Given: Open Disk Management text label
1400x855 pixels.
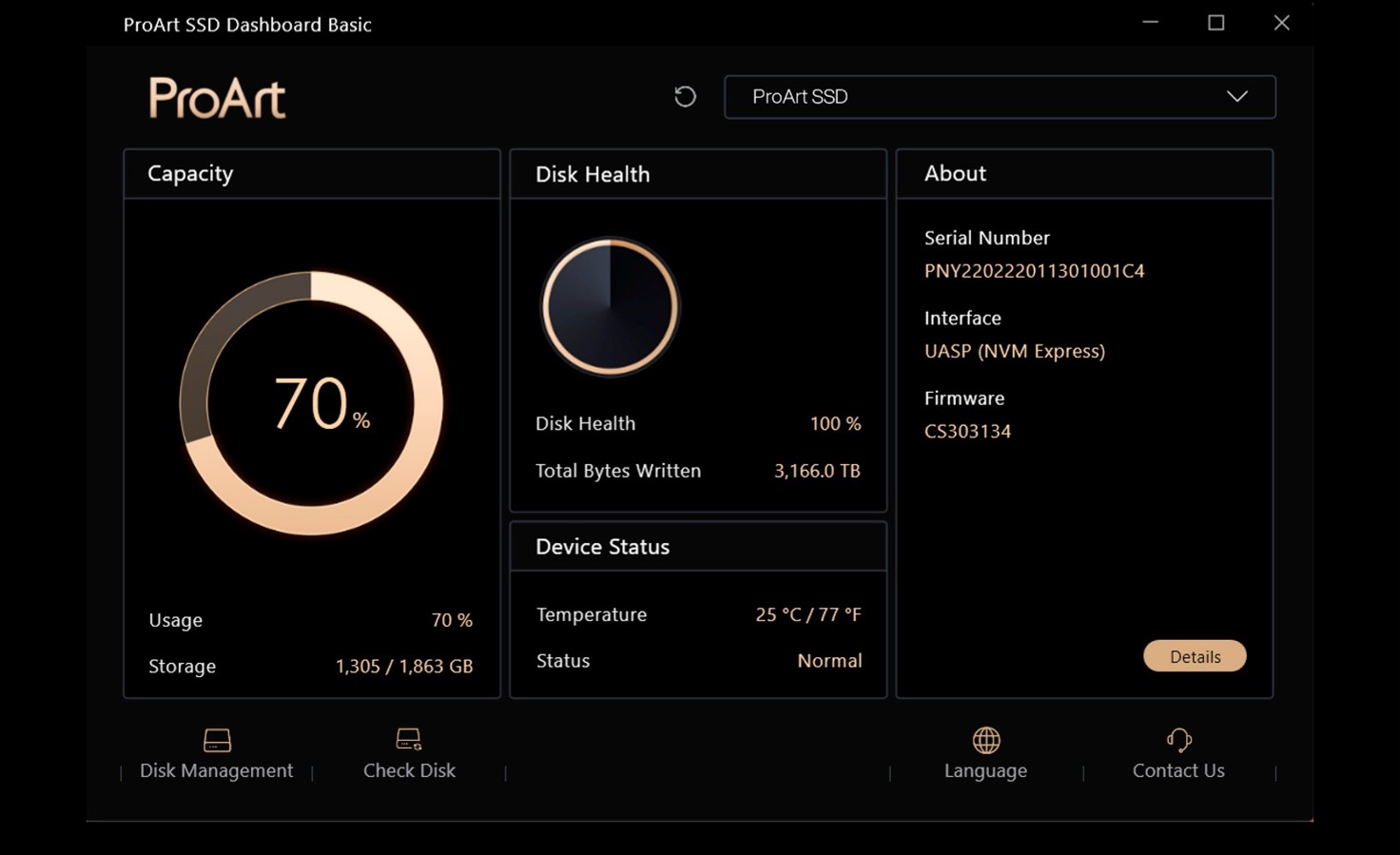Looking at the screenshot, I should coord(217,770).
